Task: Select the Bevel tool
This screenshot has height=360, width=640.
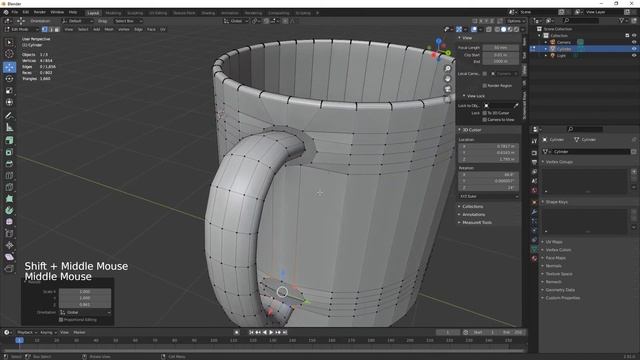Action: 9,164
